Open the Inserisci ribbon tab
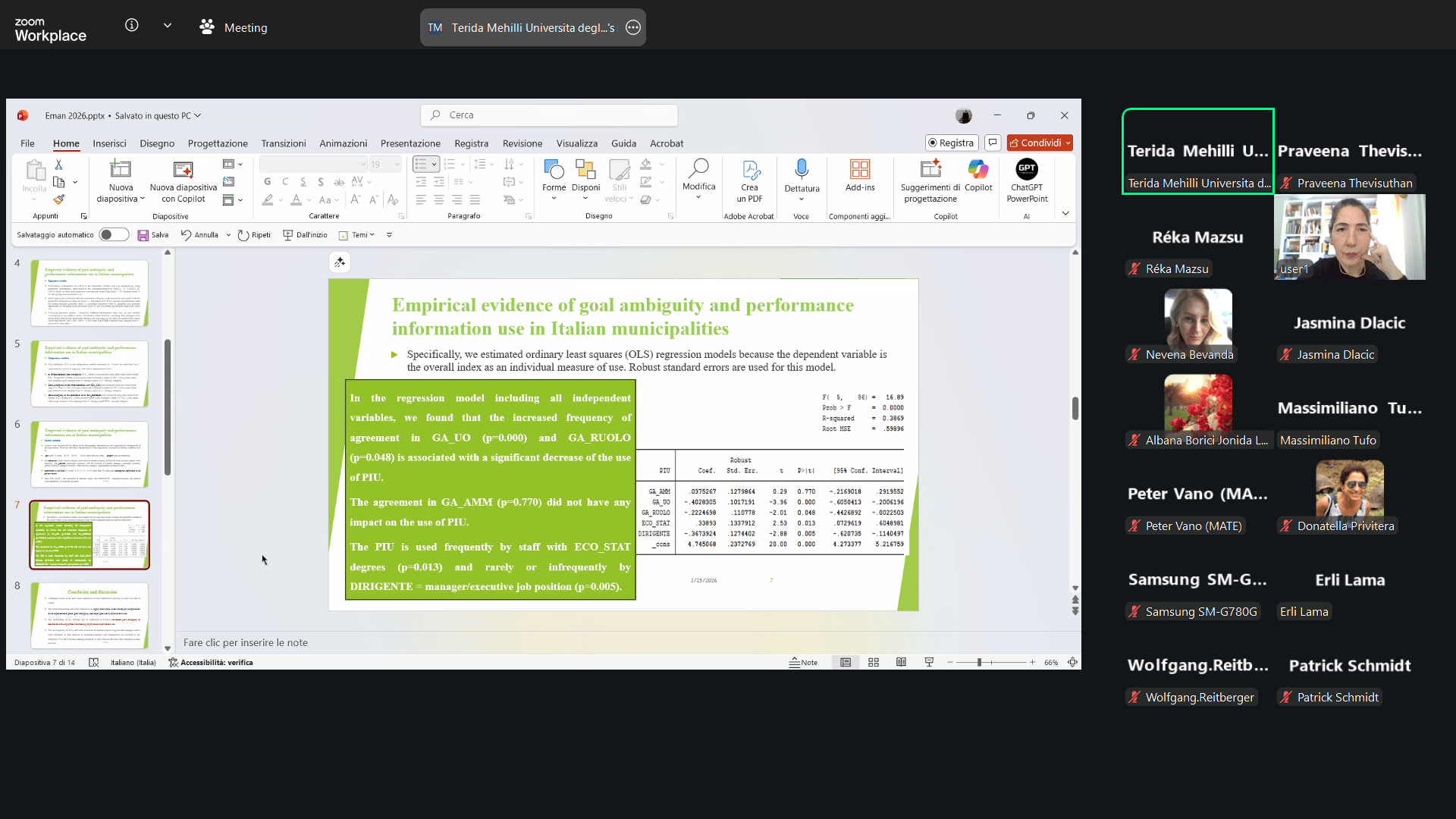 point(109,143)
